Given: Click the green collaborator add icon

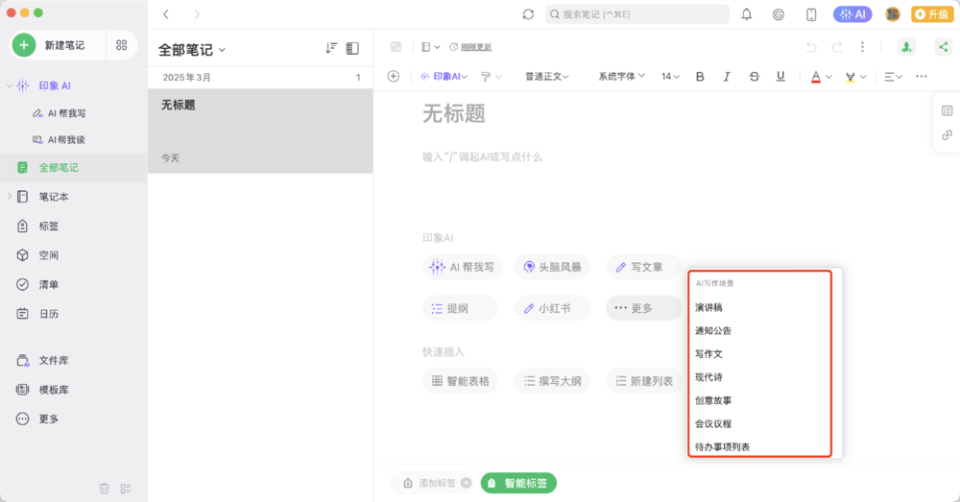Looking at the screenshot, I should coord(907,47).
